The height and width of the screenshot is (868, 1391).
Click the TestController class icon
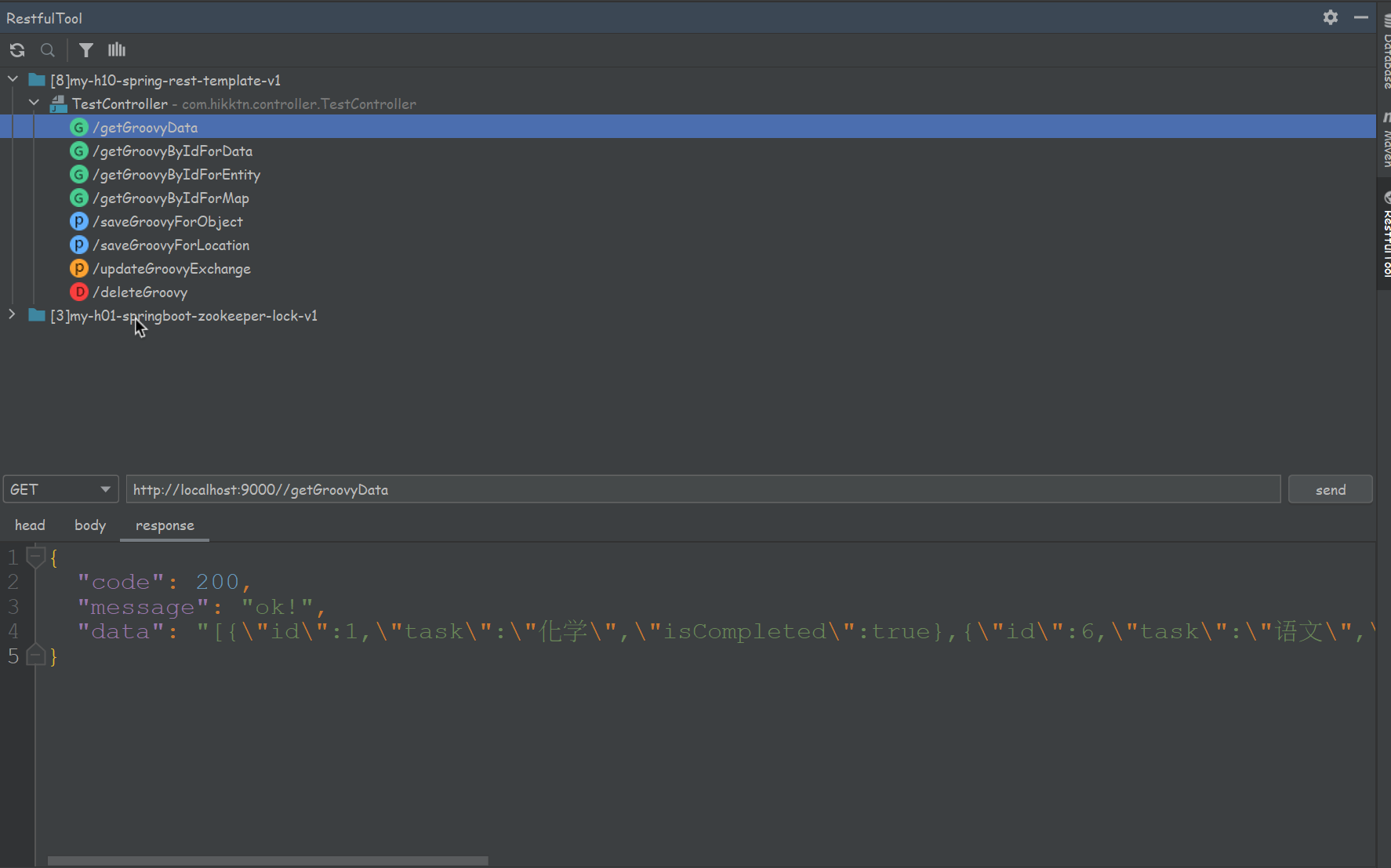[59, 104]
